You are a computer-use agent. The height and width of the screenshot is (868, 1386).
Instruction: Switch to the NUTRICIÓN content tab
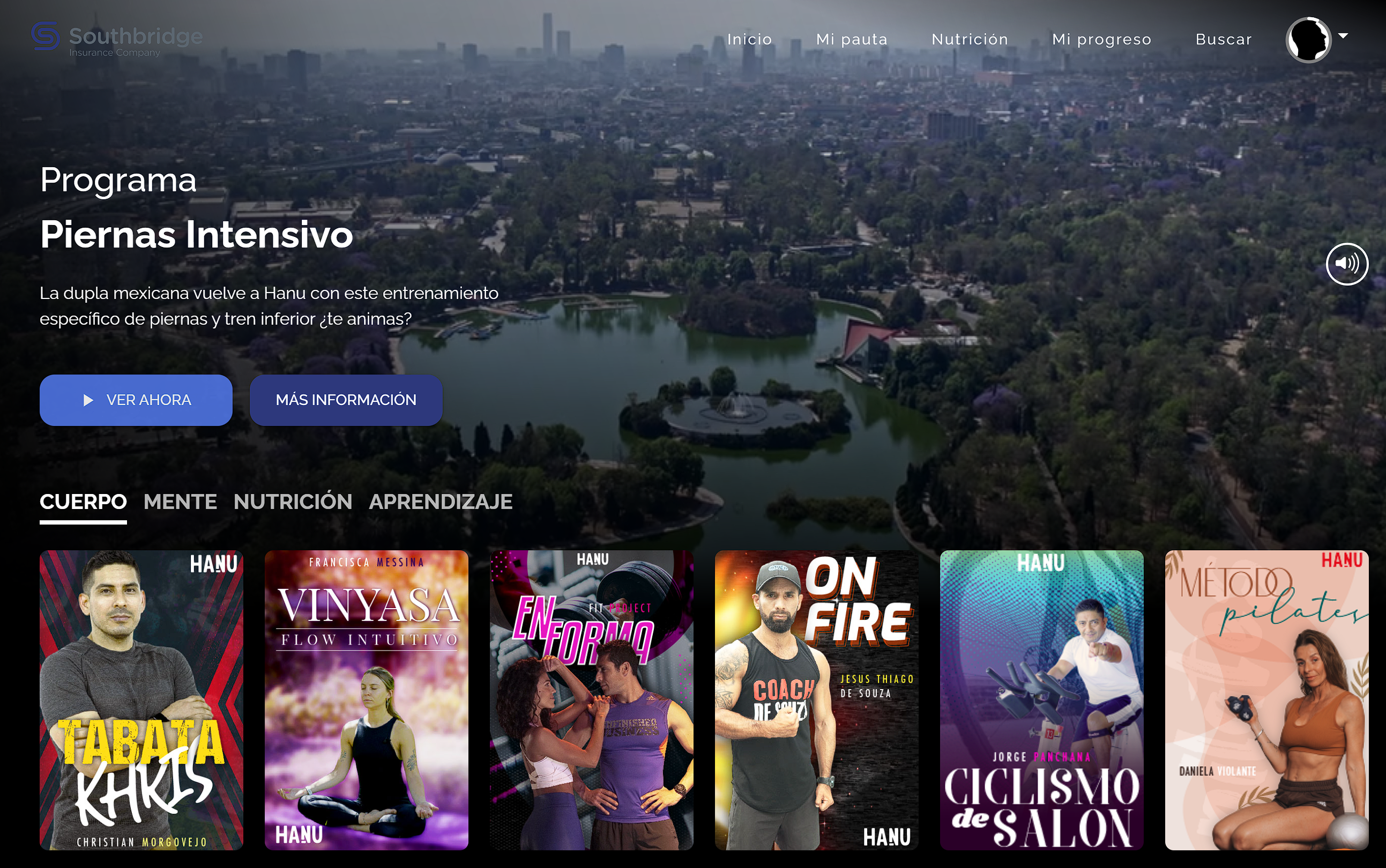coord(293,502)
